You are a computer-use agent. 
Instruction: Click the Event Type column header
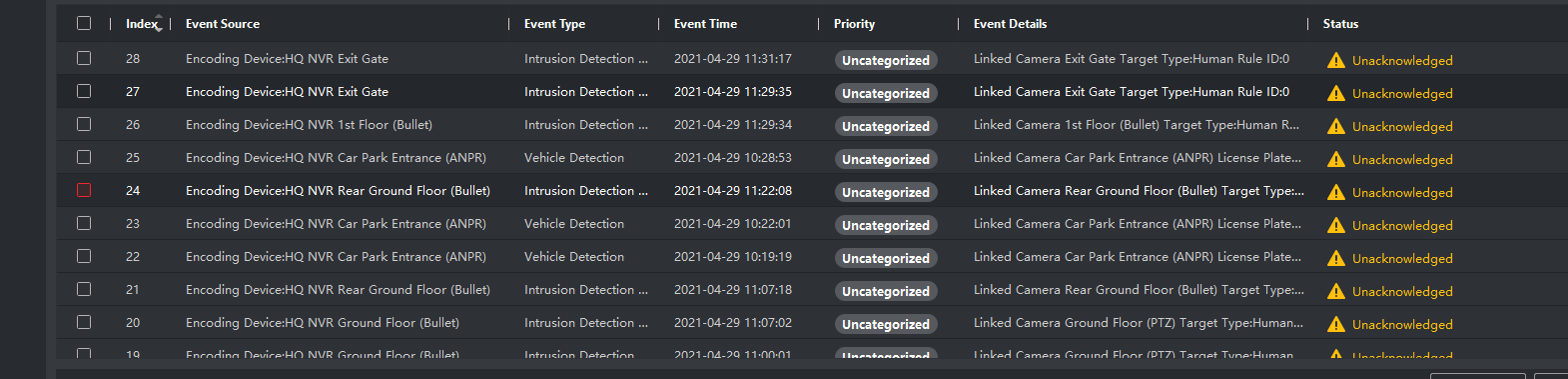click(x=554, y=24)
